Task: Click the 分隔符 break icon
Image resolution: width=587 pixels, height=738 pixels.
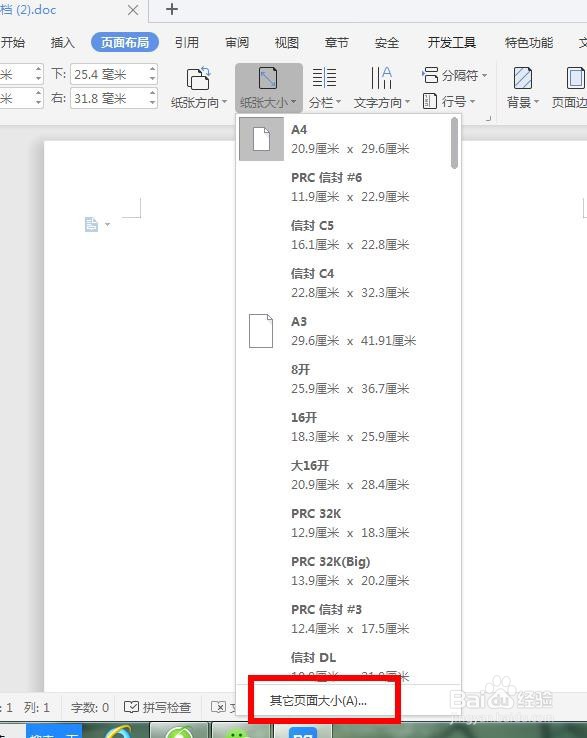Action: coord(430,75)
